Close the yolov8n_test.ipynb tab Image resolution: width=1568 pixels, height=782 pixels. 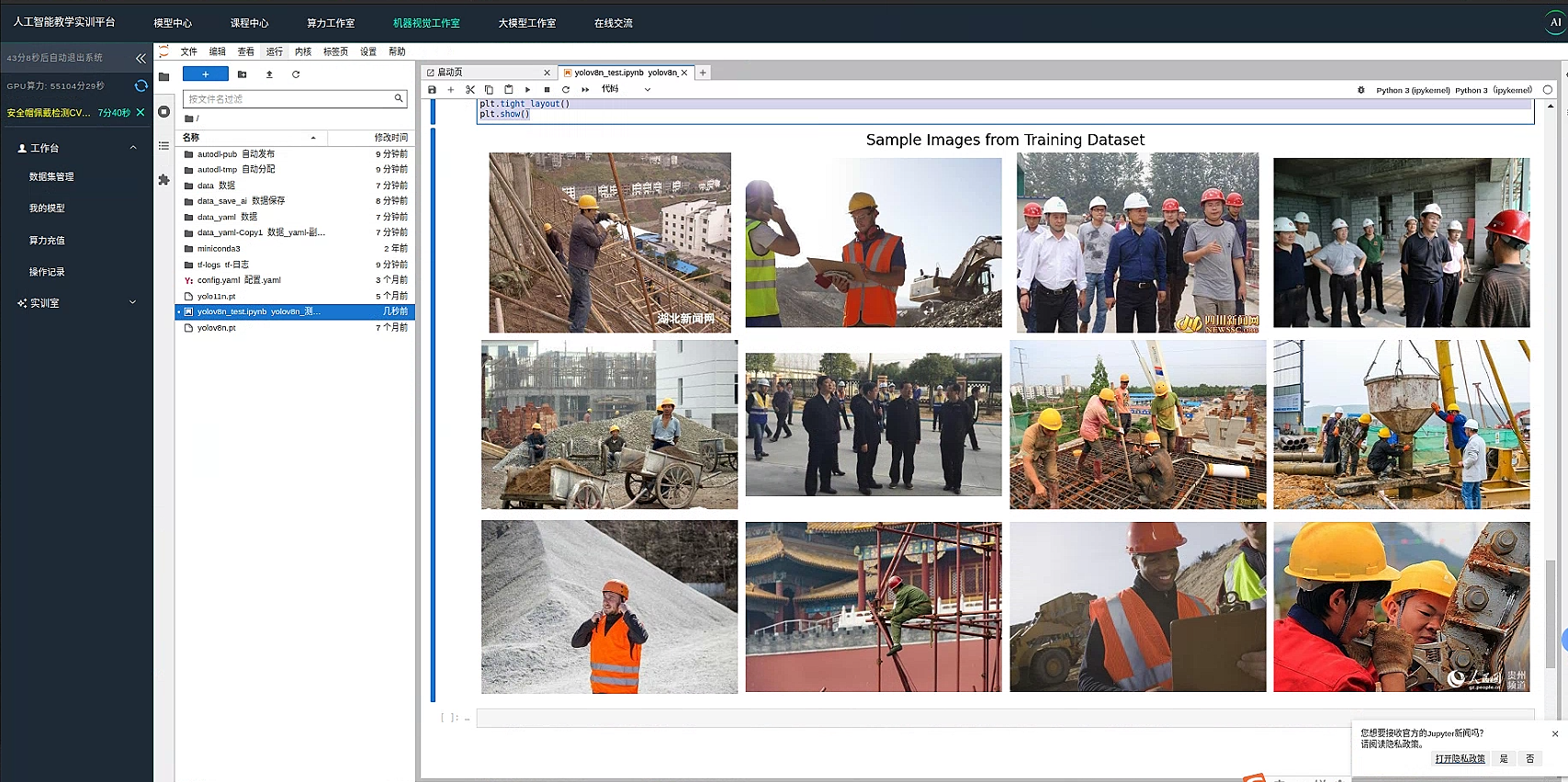click(684, 73)
